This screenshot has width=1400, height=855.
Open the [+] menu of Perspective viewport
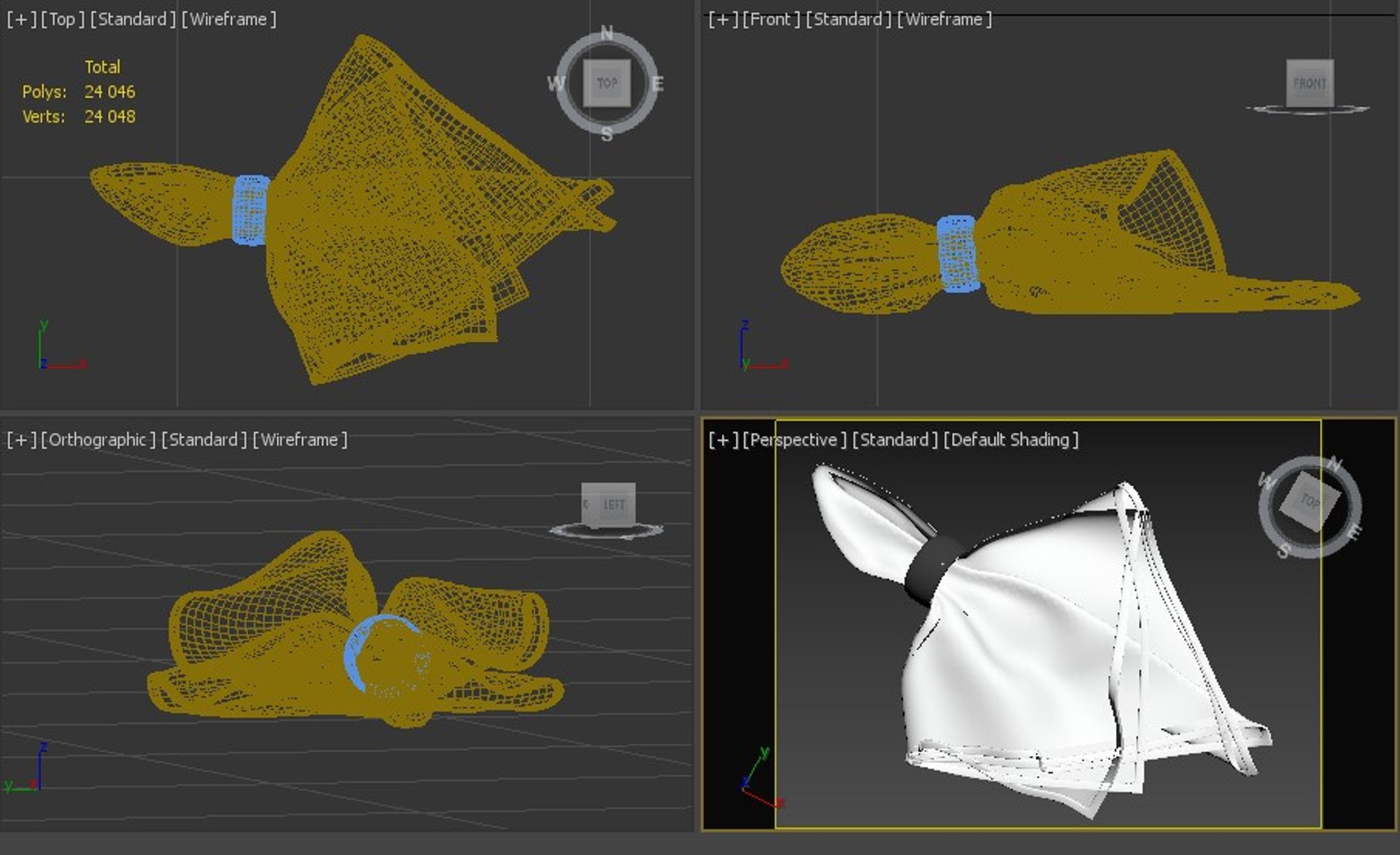click(x=723, y=439)
